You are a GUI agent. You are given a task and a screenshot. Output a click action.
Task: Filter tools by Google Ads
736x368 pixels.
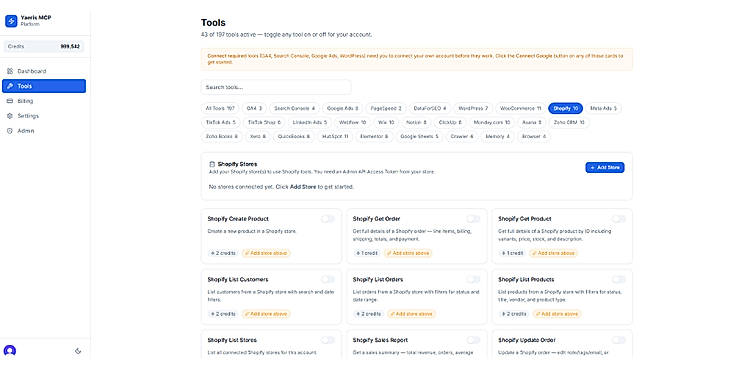point(343,108)
